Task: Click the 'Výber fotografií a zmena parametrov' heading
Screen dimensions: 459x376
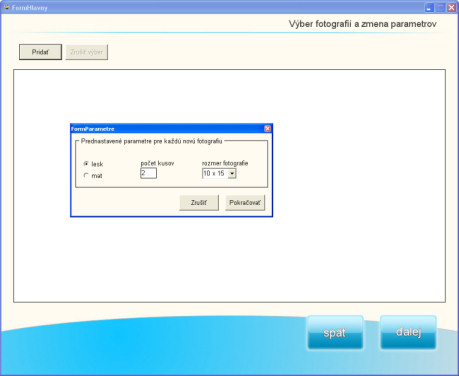Action: pyautogui.click(x=362, y=24)
